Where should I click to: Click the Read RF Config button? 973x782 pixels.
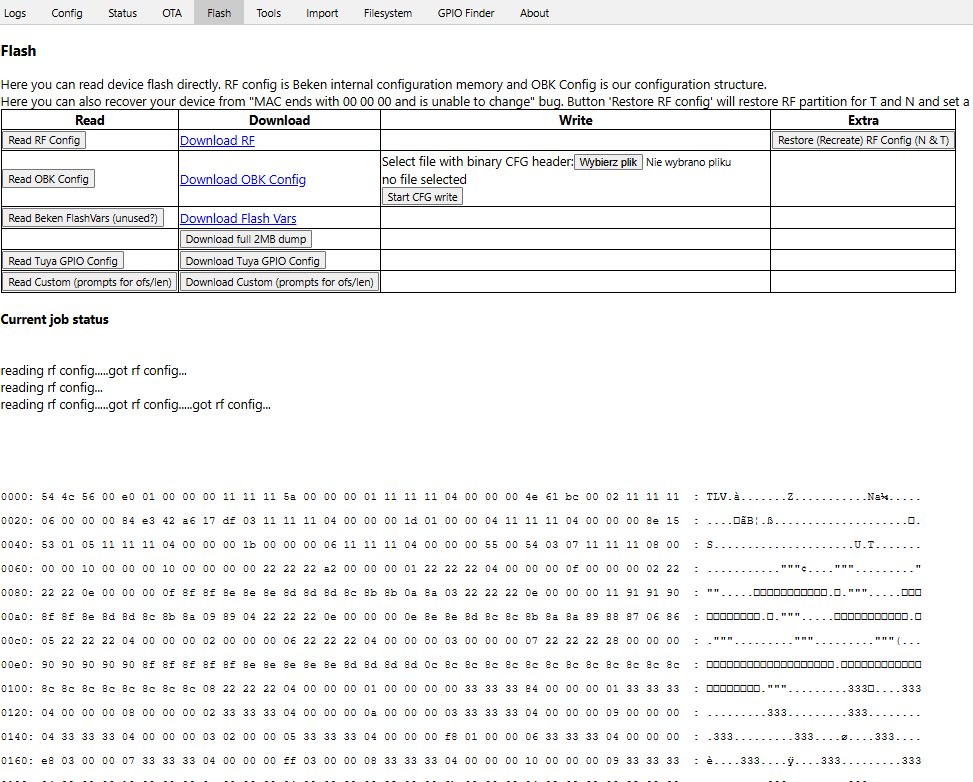[44, 140]
